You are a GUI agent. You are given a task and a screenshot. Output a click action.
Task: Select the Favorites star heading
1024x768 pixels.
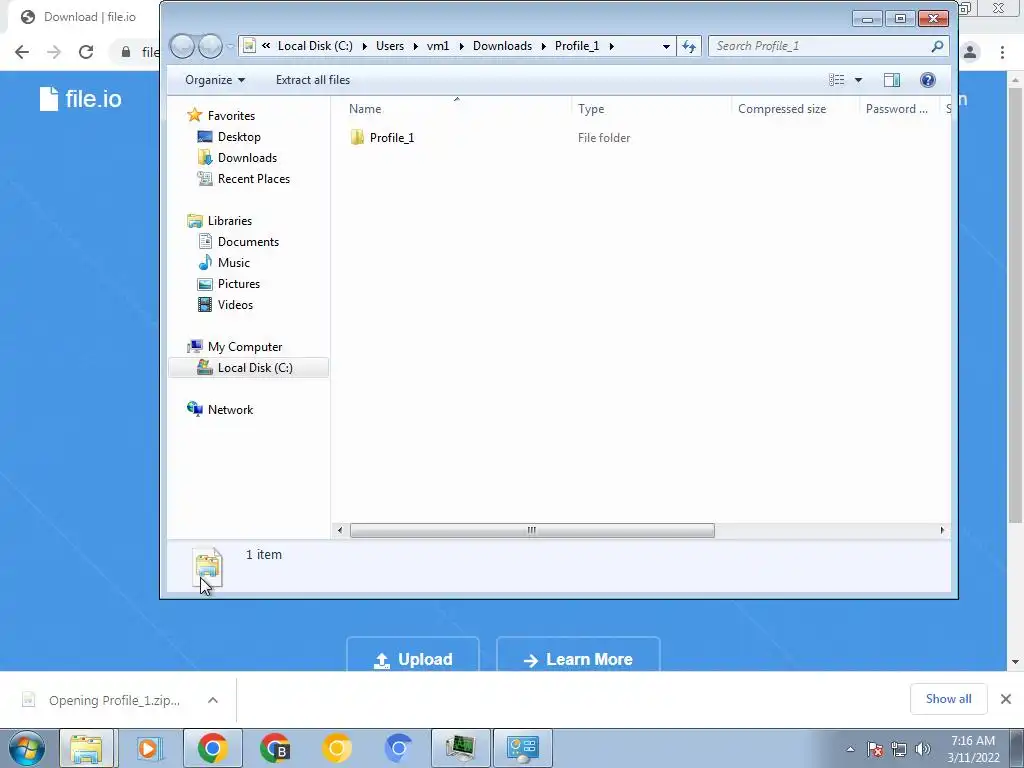(221, 116)
